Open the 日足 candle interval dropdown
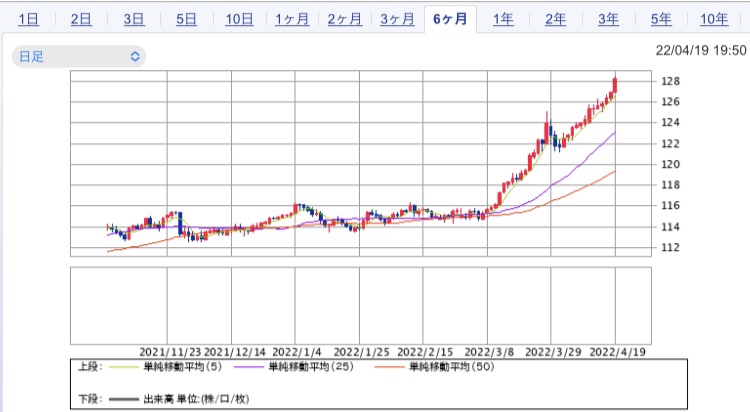Image resolution: width=750 pixels, height=412 pixels. 79,56
